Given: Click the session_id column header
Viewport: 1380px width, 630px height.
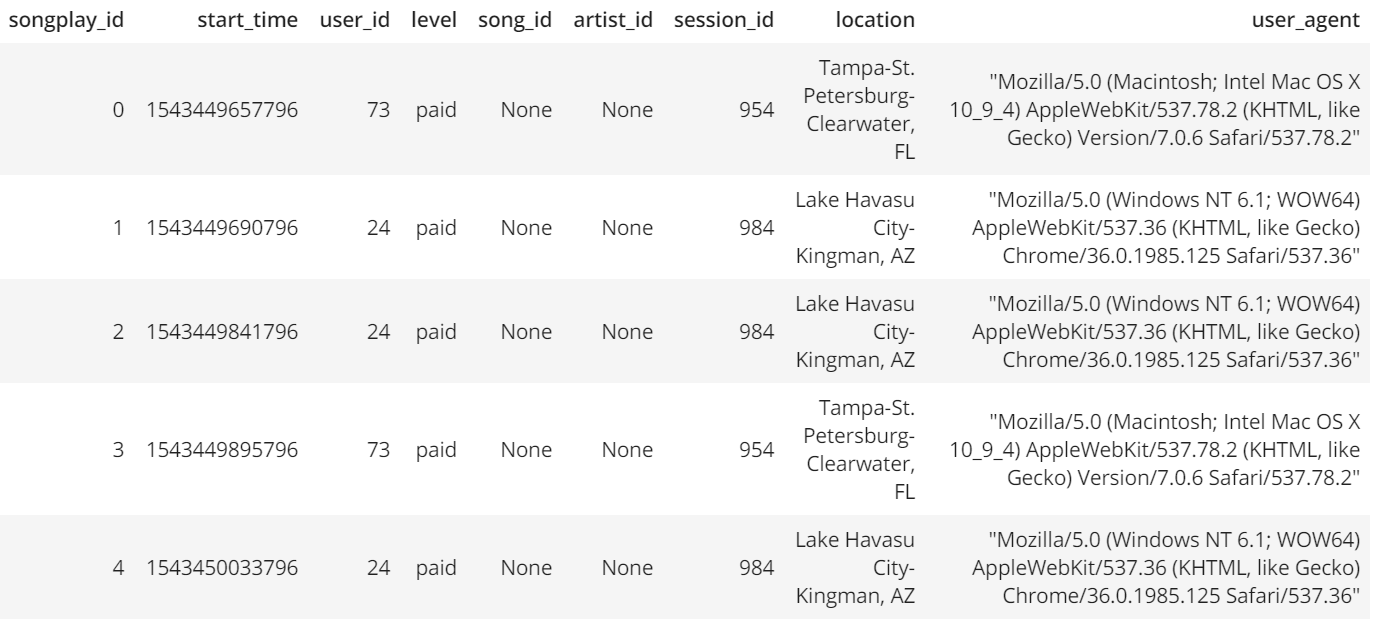Looking at the screenshot, I should pyautogui.click(x=724, y=19).
